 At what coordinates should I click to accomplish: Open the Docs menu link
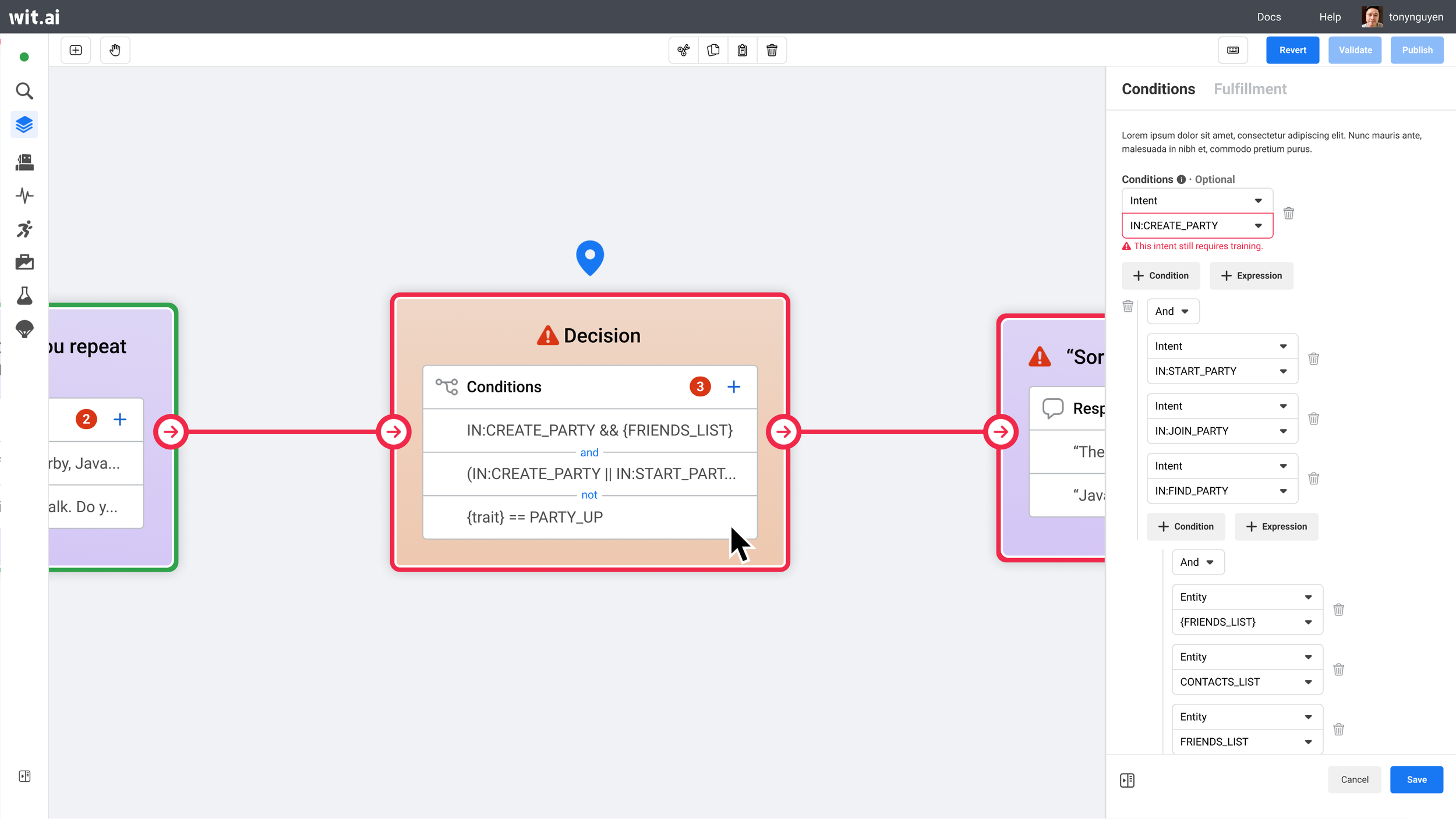click(1268, 17)
